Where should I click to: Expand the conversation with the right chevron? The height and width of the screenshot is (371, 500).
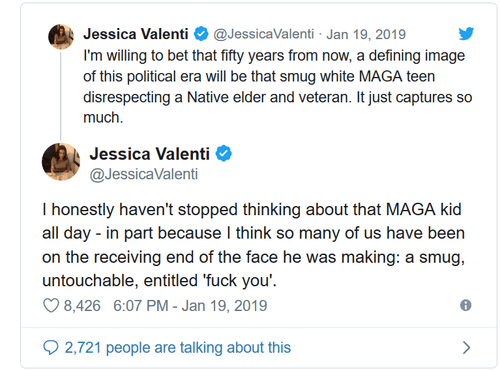pyautogui.click(x=467, y=347)
